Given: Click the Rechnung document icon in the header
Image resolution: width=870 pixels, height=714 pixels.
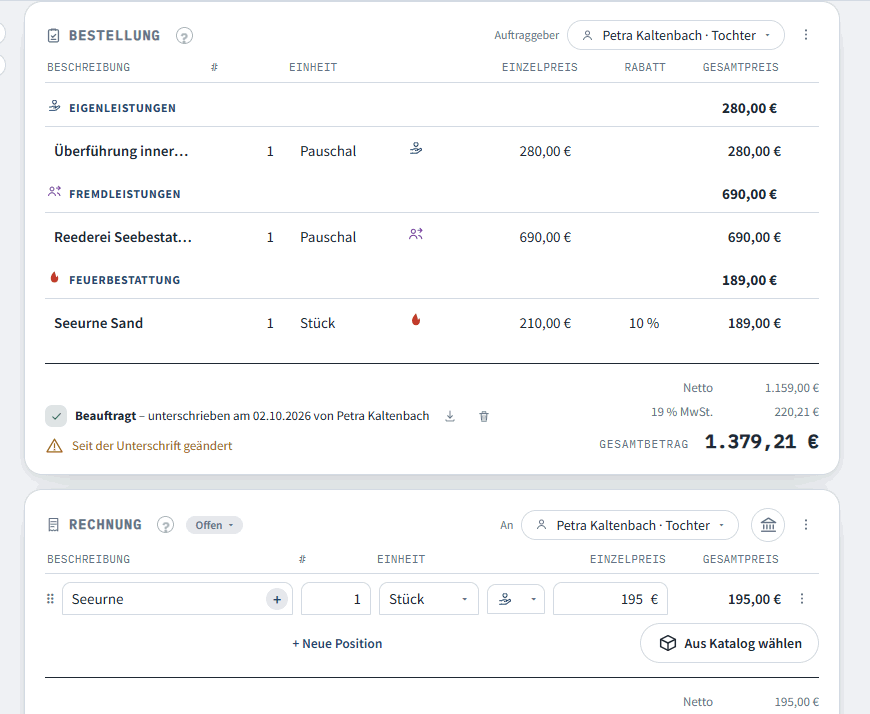Looking at the screenshot, I should tap(53, 525).
